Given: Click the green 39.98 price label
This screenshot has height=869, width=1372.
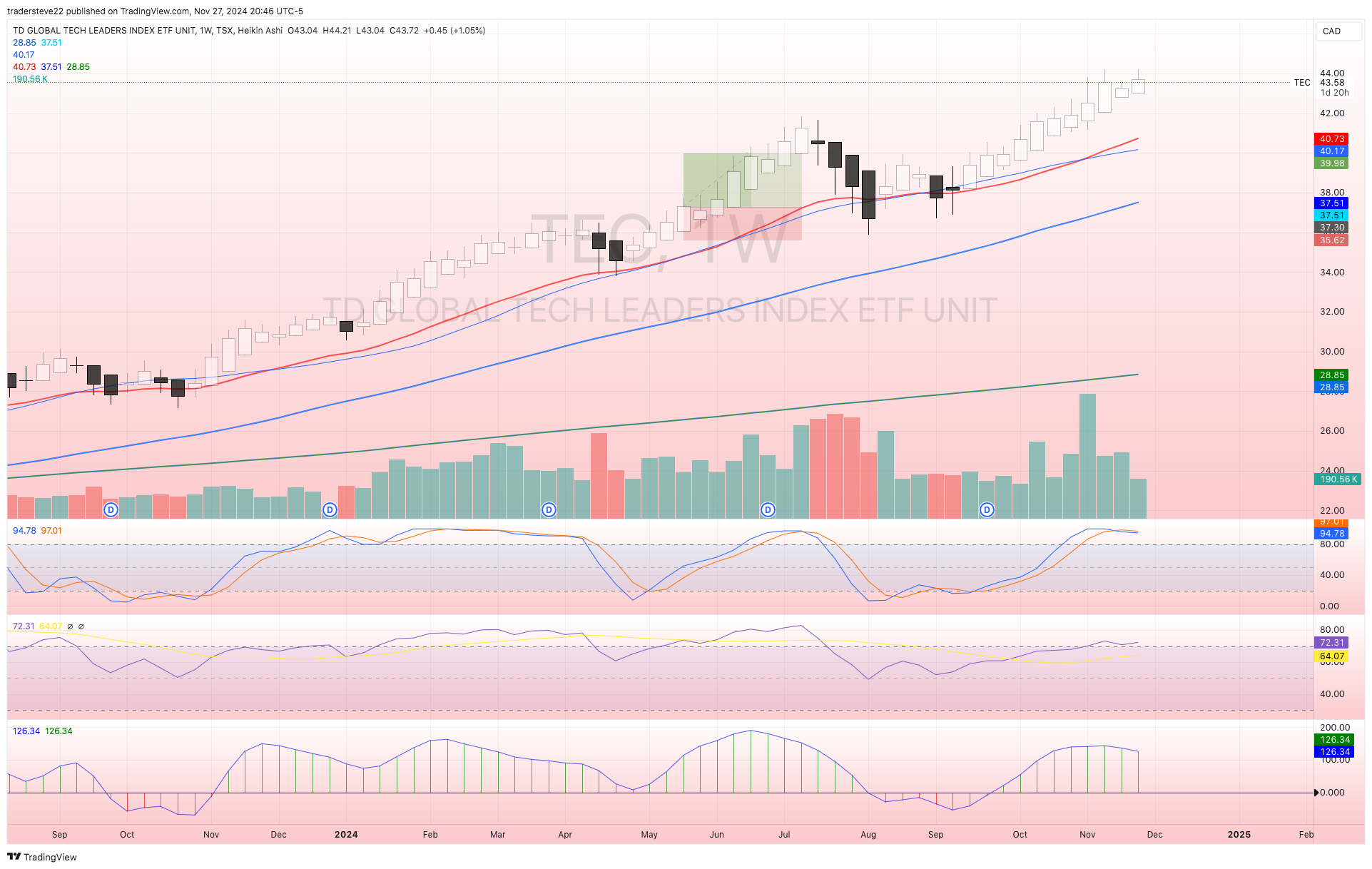Looking at the screenshot, I should pos(1331,163).
